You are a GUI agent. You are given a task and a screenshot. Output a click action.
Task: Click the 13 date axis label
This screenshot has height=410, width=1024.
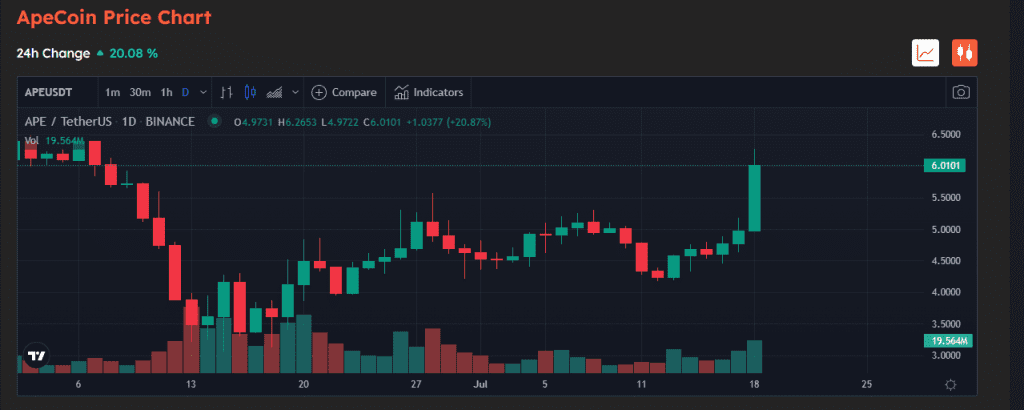click(x=191, y=384)
